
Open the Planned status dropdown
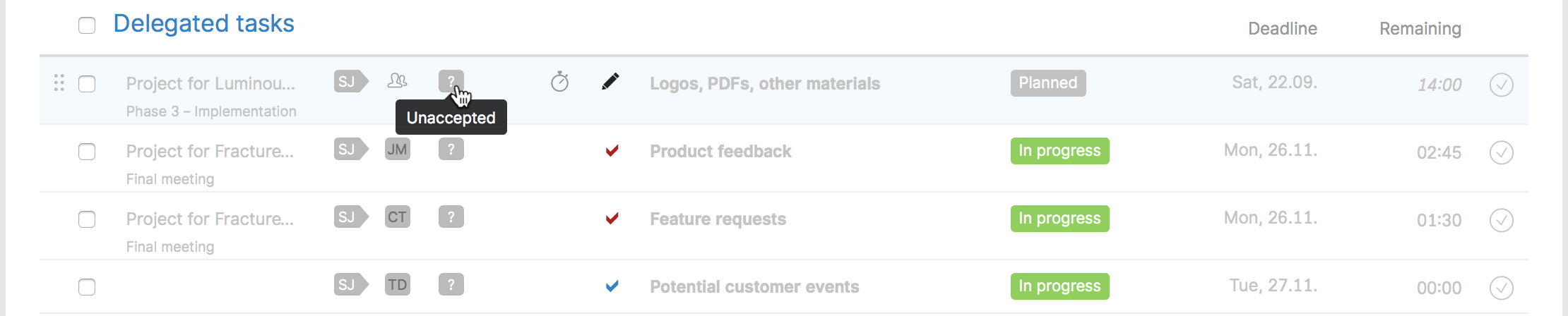pyautogui.click(x=1048, y=83)
